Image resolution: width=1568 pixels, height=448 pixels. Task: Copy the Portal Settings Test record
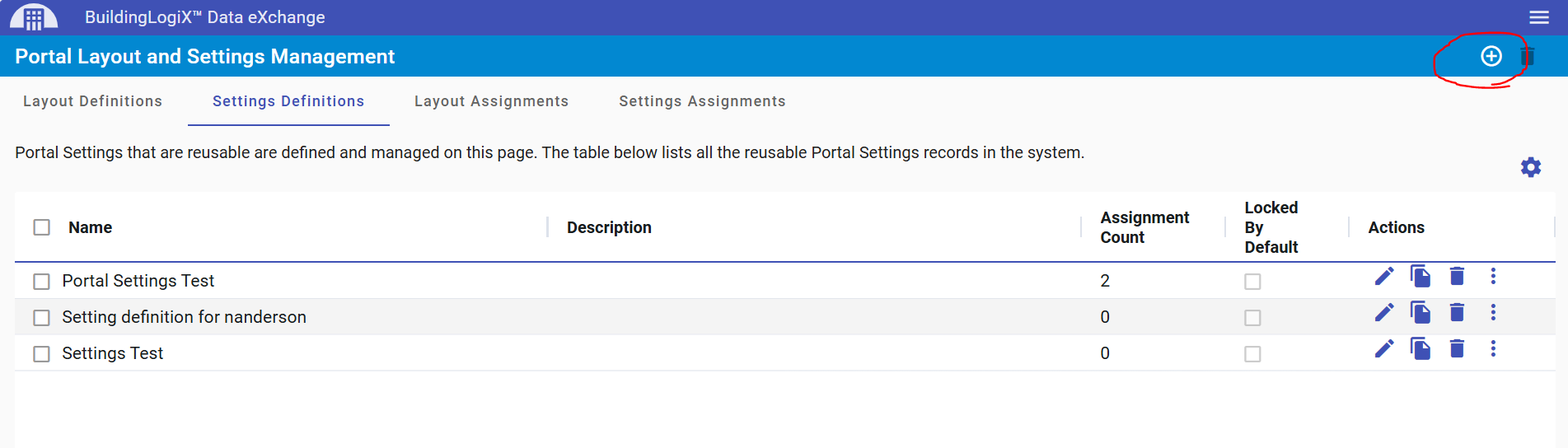1421,276
